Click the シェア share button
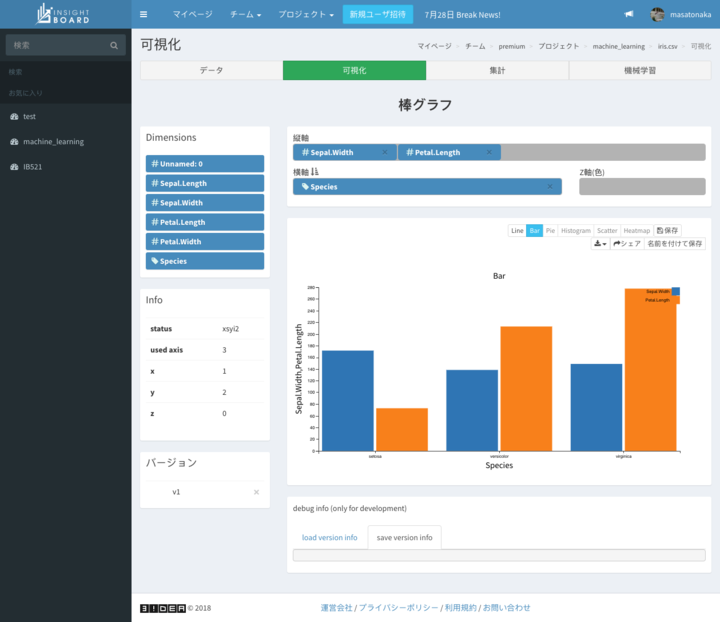This screenshot has height=622, width=720. [x=627, y=243]
